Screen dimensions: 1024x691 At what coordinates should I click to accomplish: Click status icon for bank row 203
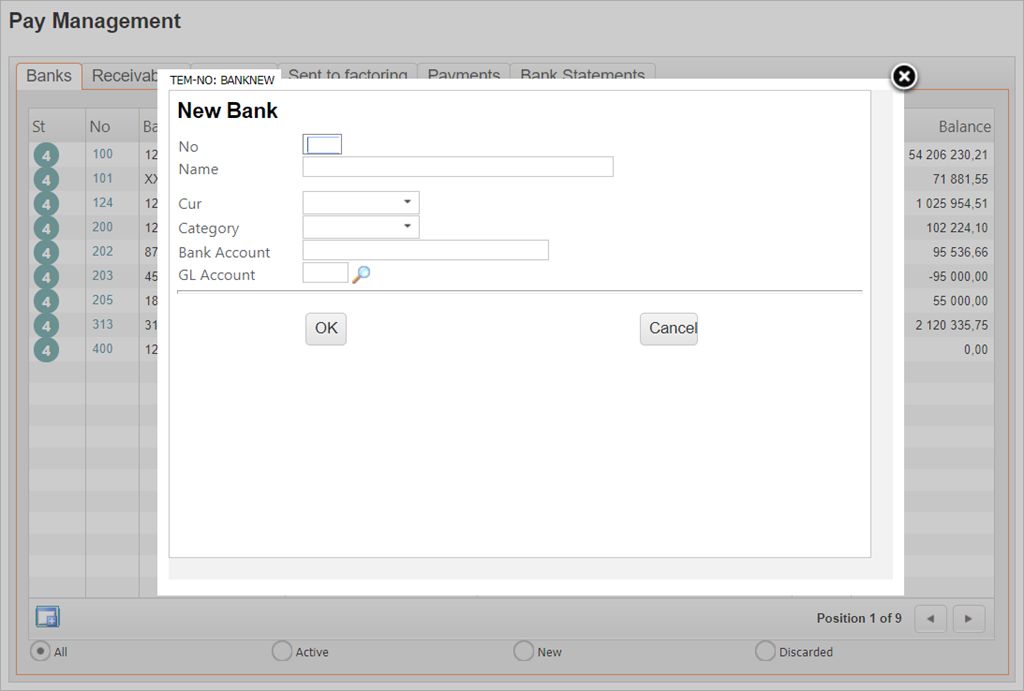(46, 277)
